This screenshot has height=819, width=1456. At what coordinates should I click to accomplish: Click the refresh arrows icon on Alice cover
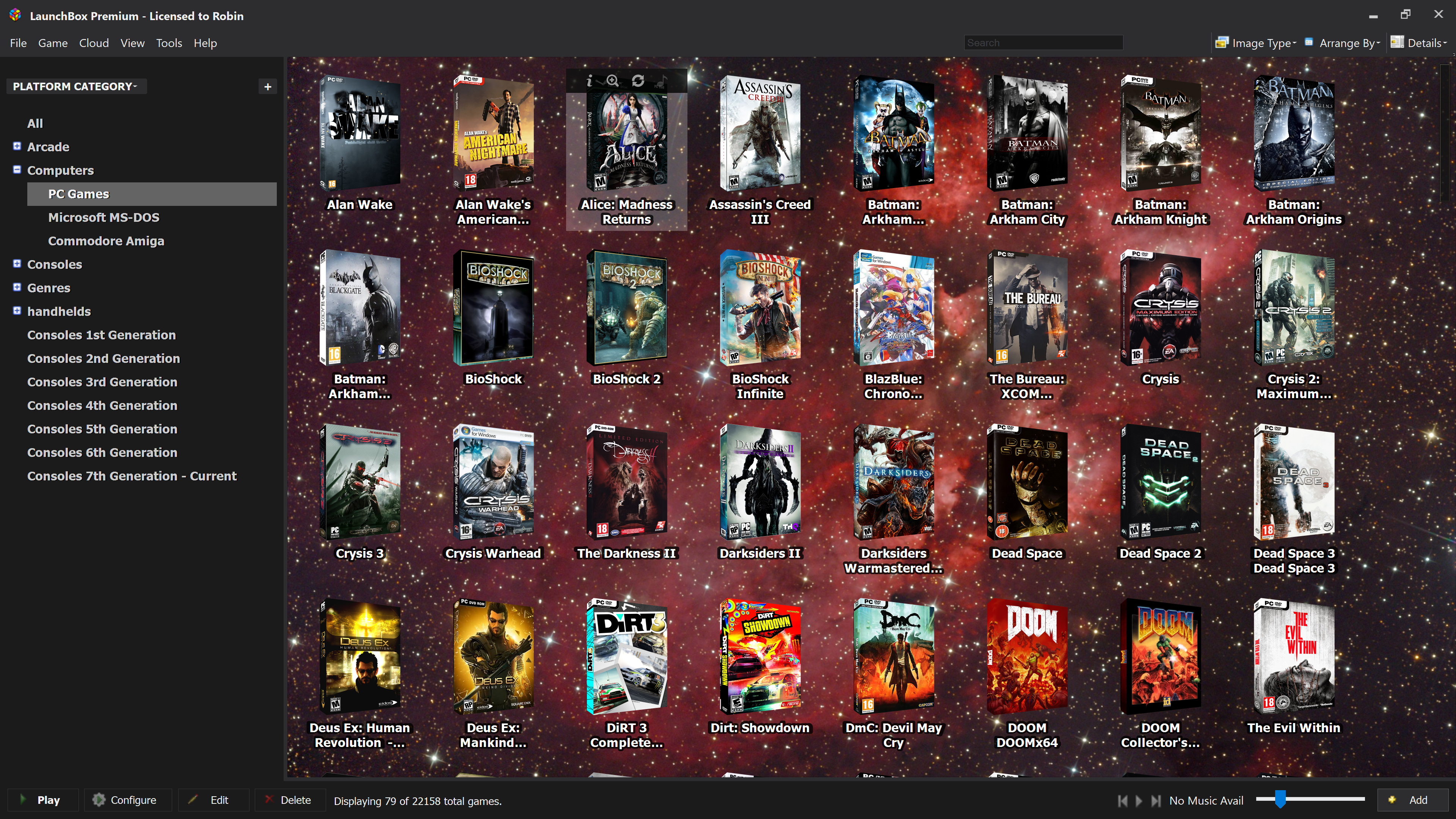point(638,81)
